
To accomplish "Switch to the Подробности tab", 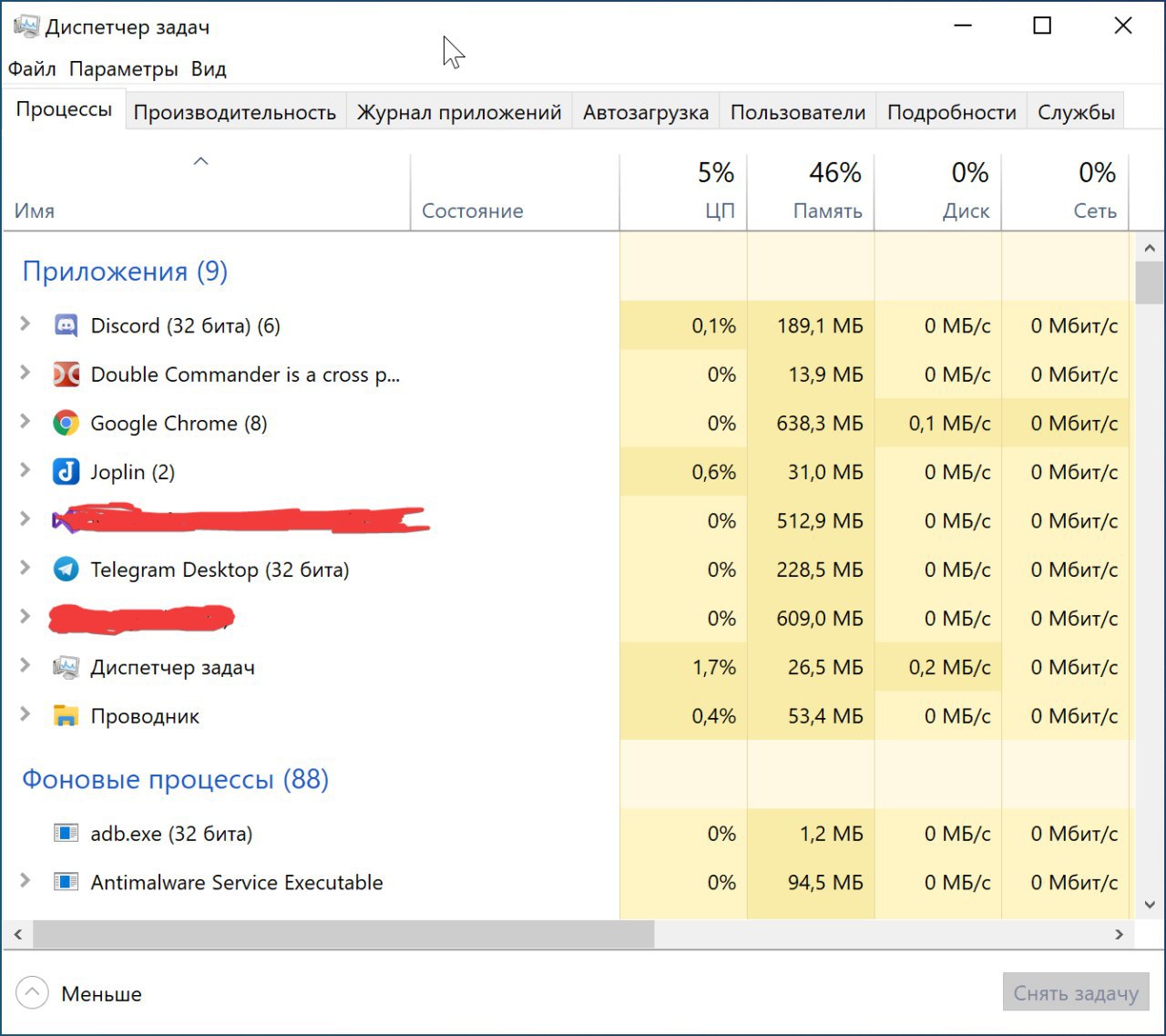I will point(952,112).
